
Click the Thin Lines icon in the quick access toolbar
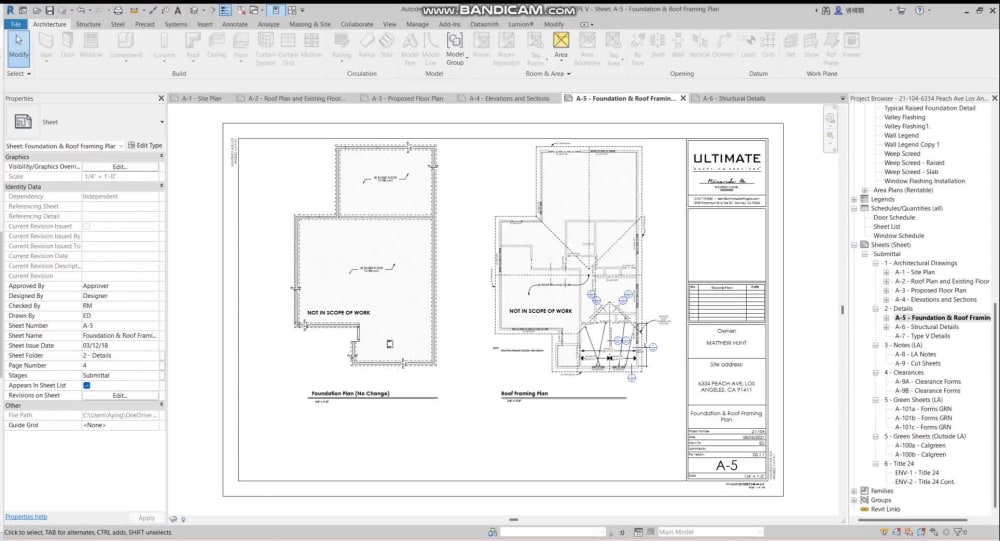coord(225,10)
